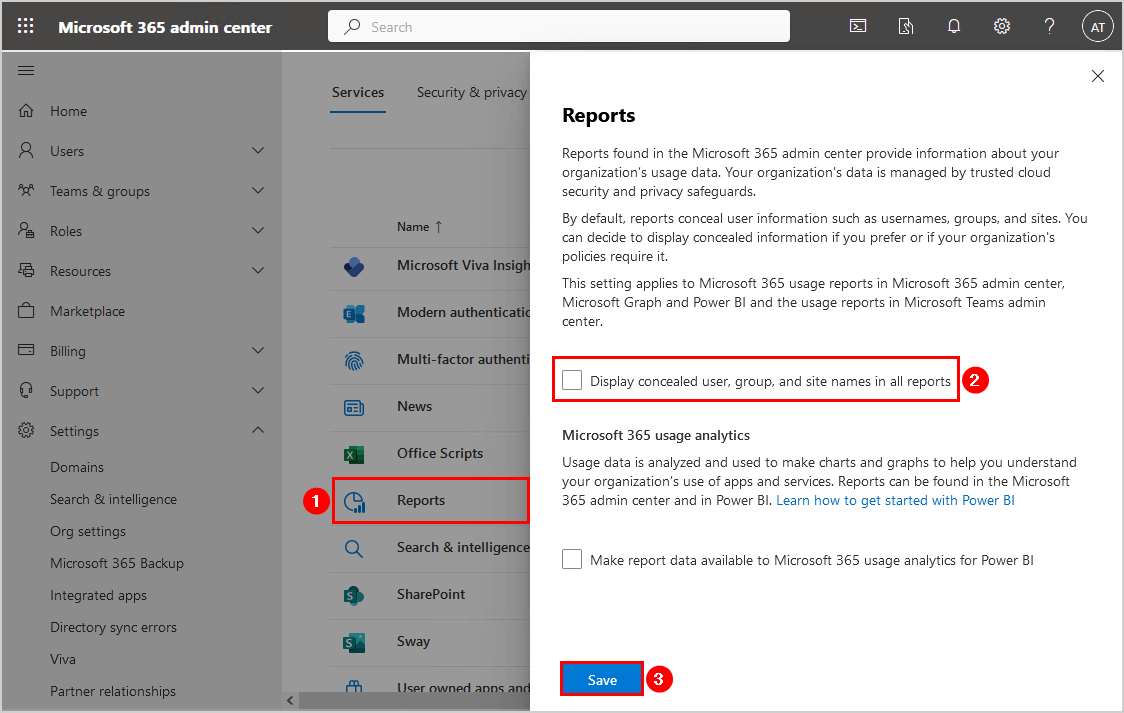Image resolution: width=1124 pixels, height=713 pixels.
Task: Open Org settings in the sidebar
Action: pyautogui.click(x=88, y=531)
